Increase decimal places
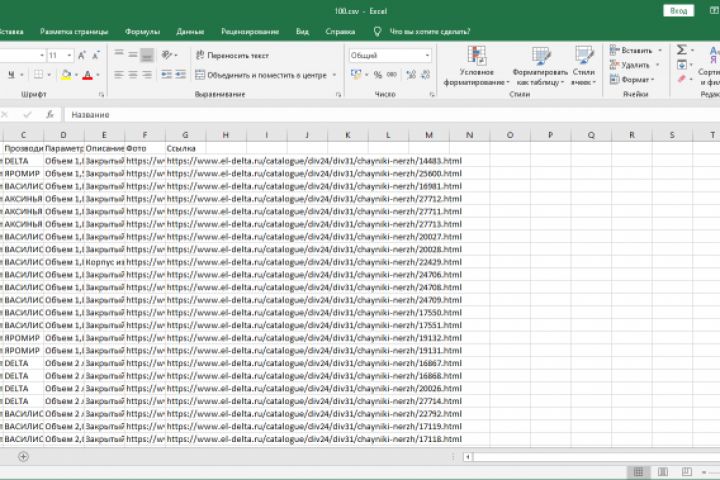Image resolution: width=720 pixels, height=480 pixels. click(x=411, y=75)
